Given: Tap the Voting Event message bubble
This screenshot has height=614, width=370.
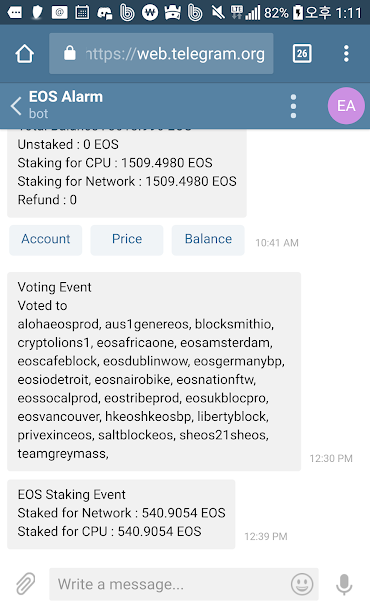Looking at the screenshot, I should [154, 371].
